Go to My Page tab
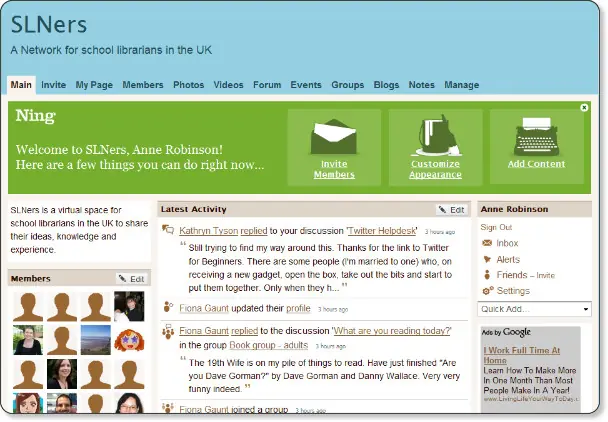Image resolution: width=608 pixels, height=422 pixels. pyautogui.click(x=94, y=85)
